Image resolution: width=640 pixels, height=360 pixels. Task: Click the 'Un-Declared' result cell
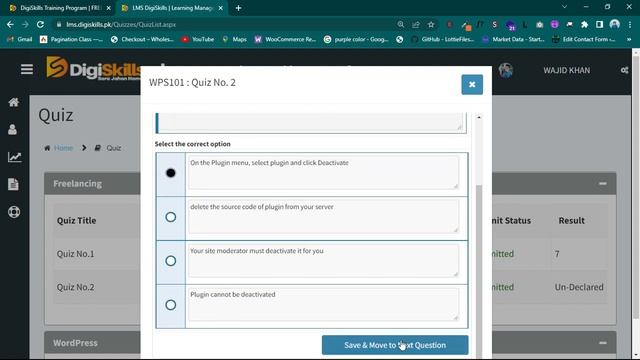[x=579, y=287]
